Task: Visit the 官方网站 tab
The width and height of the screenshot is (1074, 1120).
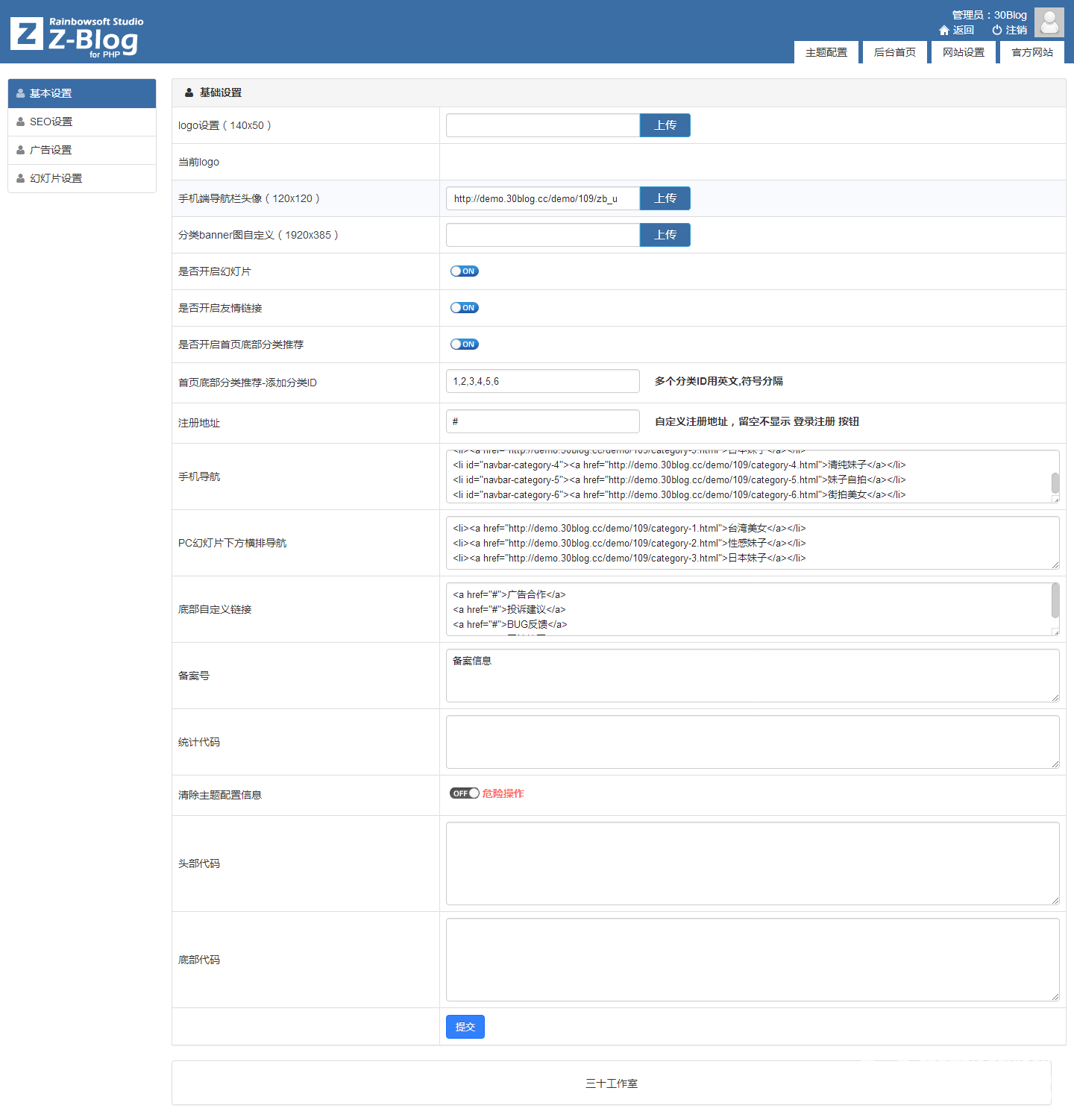Action: pyautogui.click(x=1032, y=52)
